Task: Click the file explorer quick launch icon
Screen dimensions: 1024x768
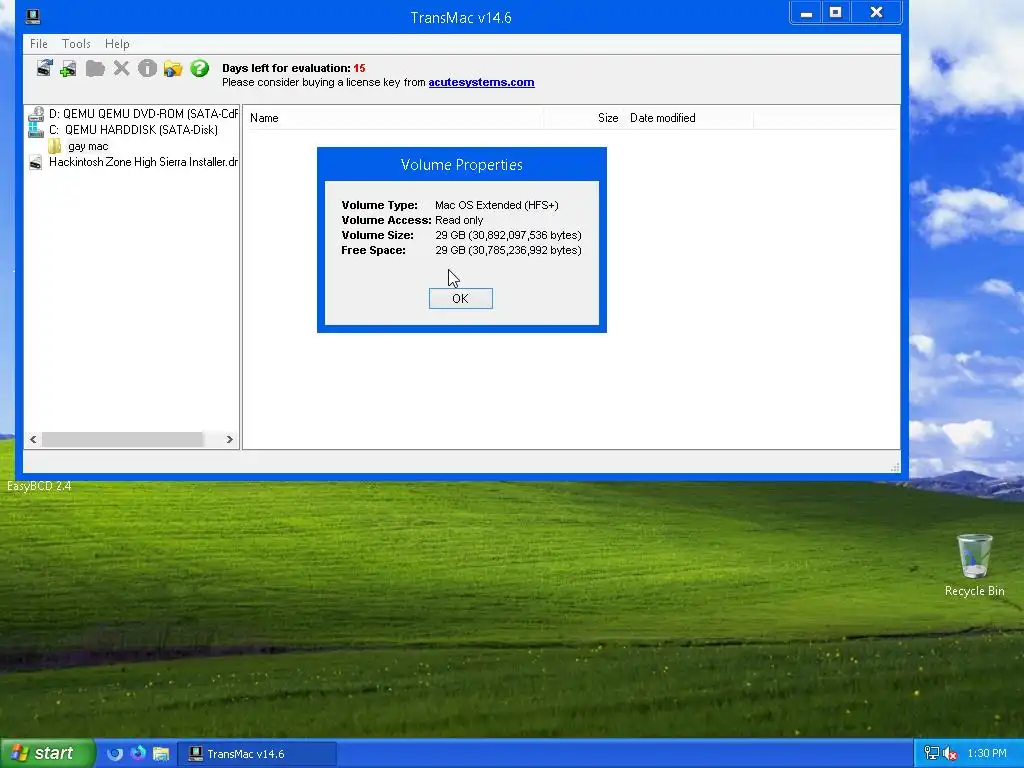Action: 161,754
